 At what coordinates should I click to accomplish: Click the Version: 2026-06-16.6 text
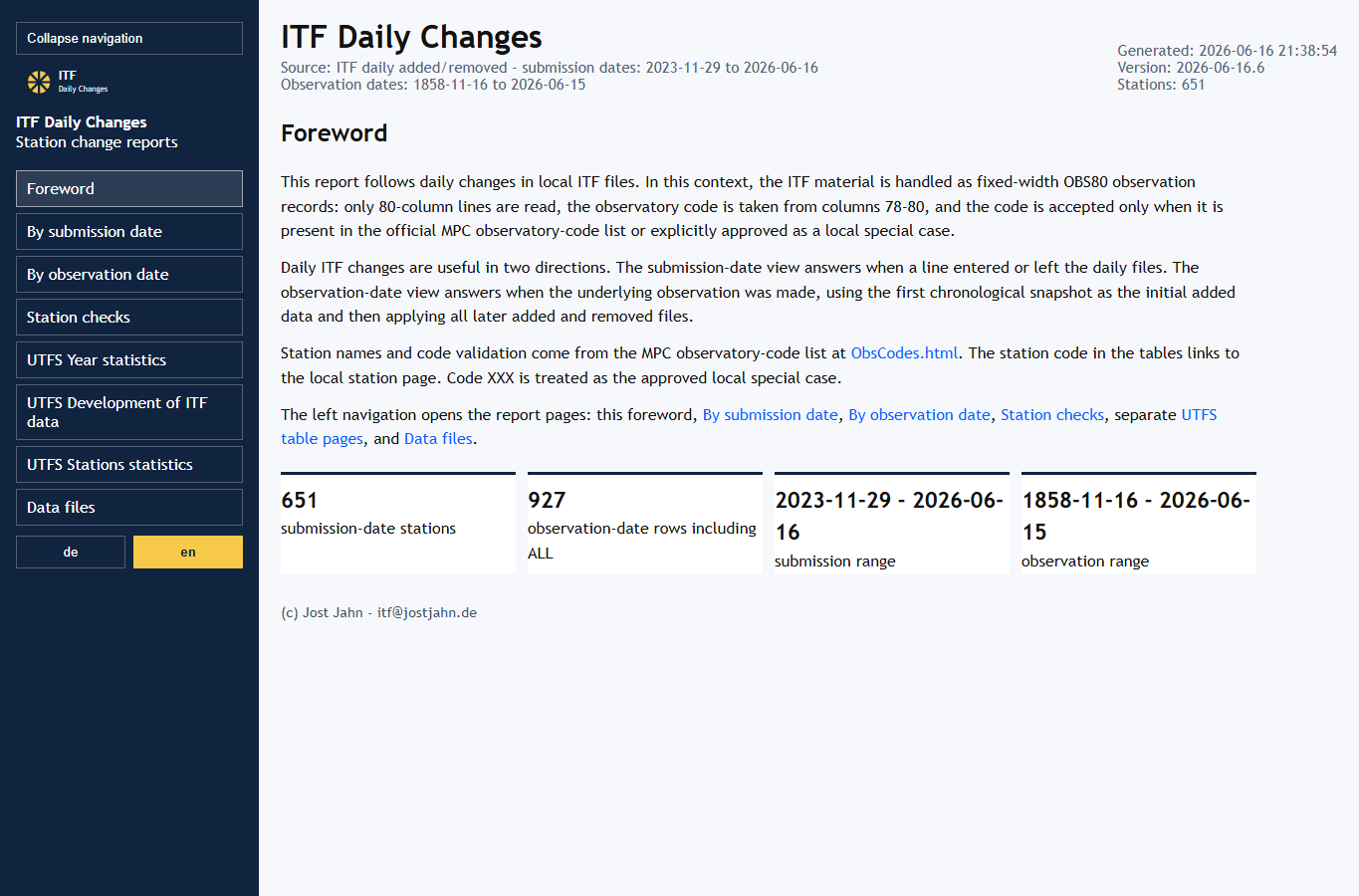coord(1191,68)
